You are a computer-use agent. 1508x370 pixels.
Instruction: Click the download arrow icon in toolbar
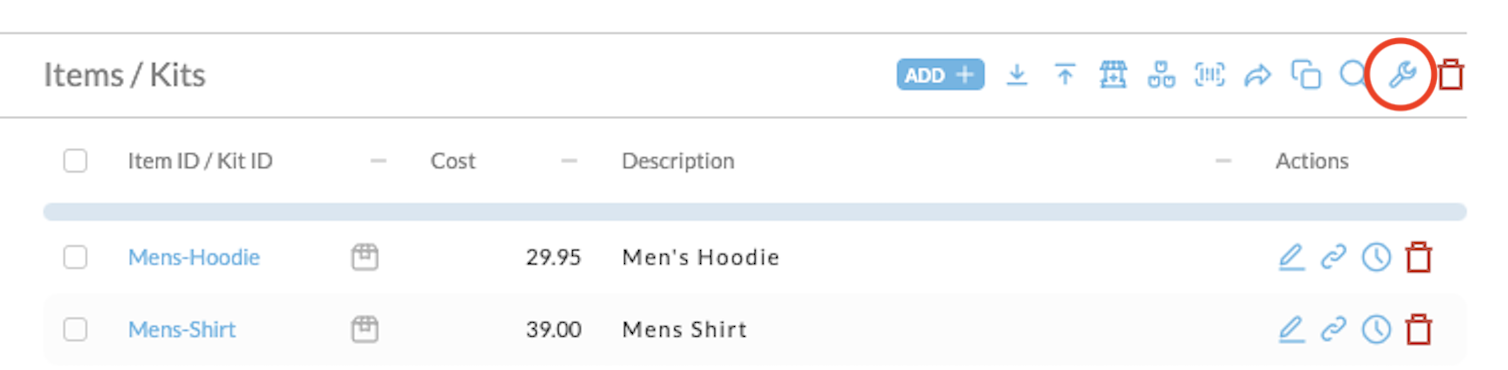(1016, 75)
